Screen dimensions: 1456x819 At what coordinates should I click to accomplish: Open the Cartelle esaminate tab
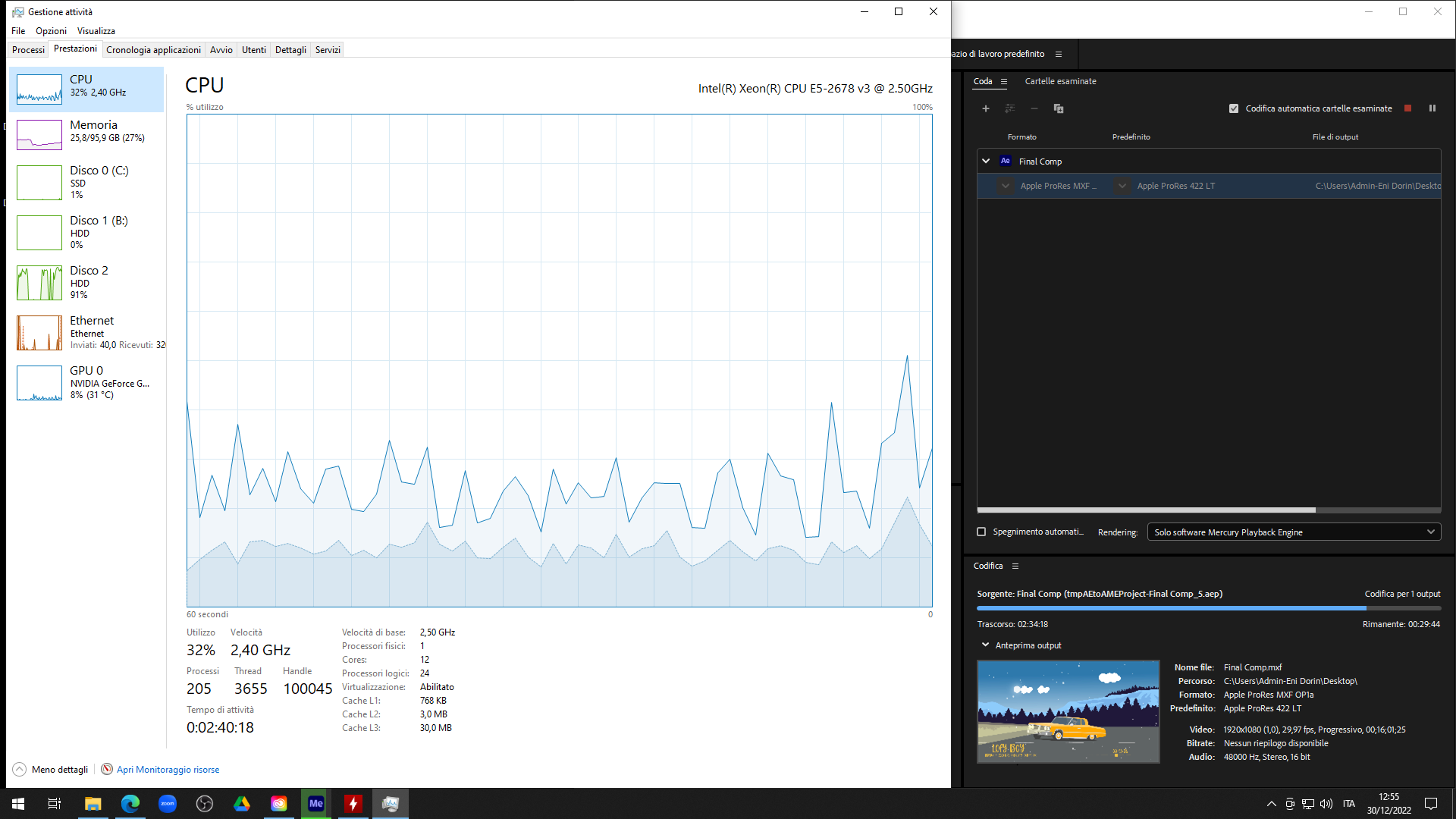point(1060,81)
